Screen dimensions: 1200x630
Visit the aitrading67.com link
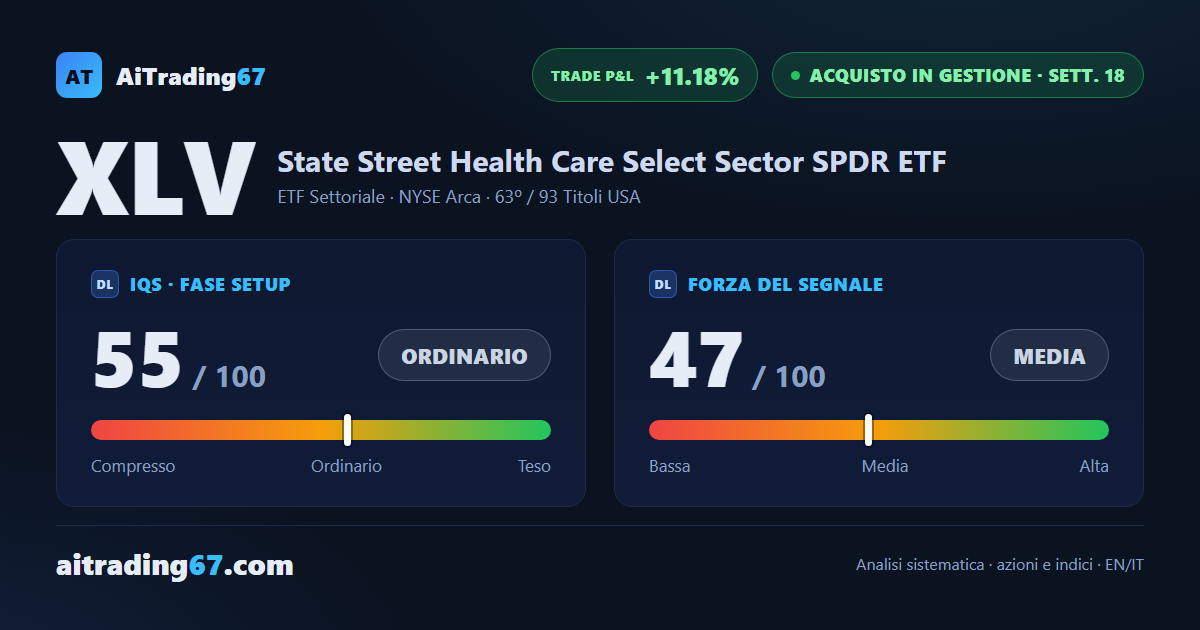[x=175, y=566]
